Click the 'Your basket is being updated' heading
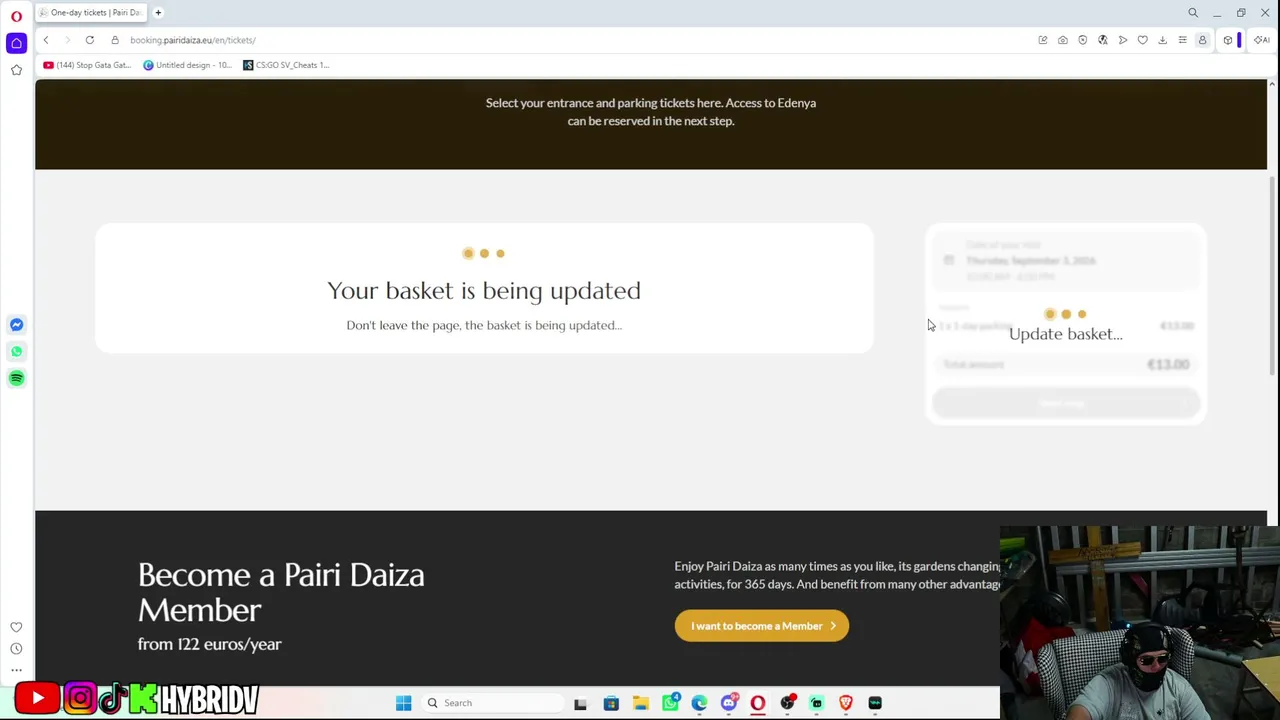Screen dimensions: 1280x720 [x=484, y=290]
